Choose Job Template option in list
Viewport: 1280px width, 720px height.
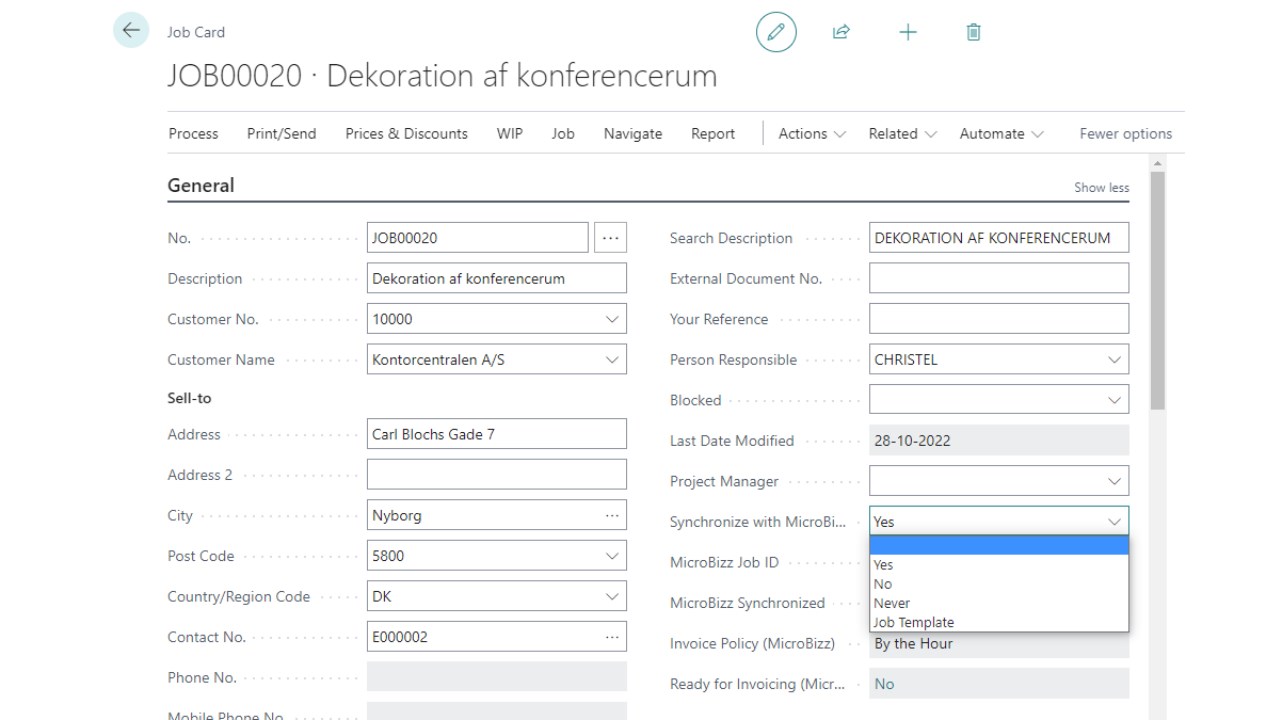click(914, 622)
